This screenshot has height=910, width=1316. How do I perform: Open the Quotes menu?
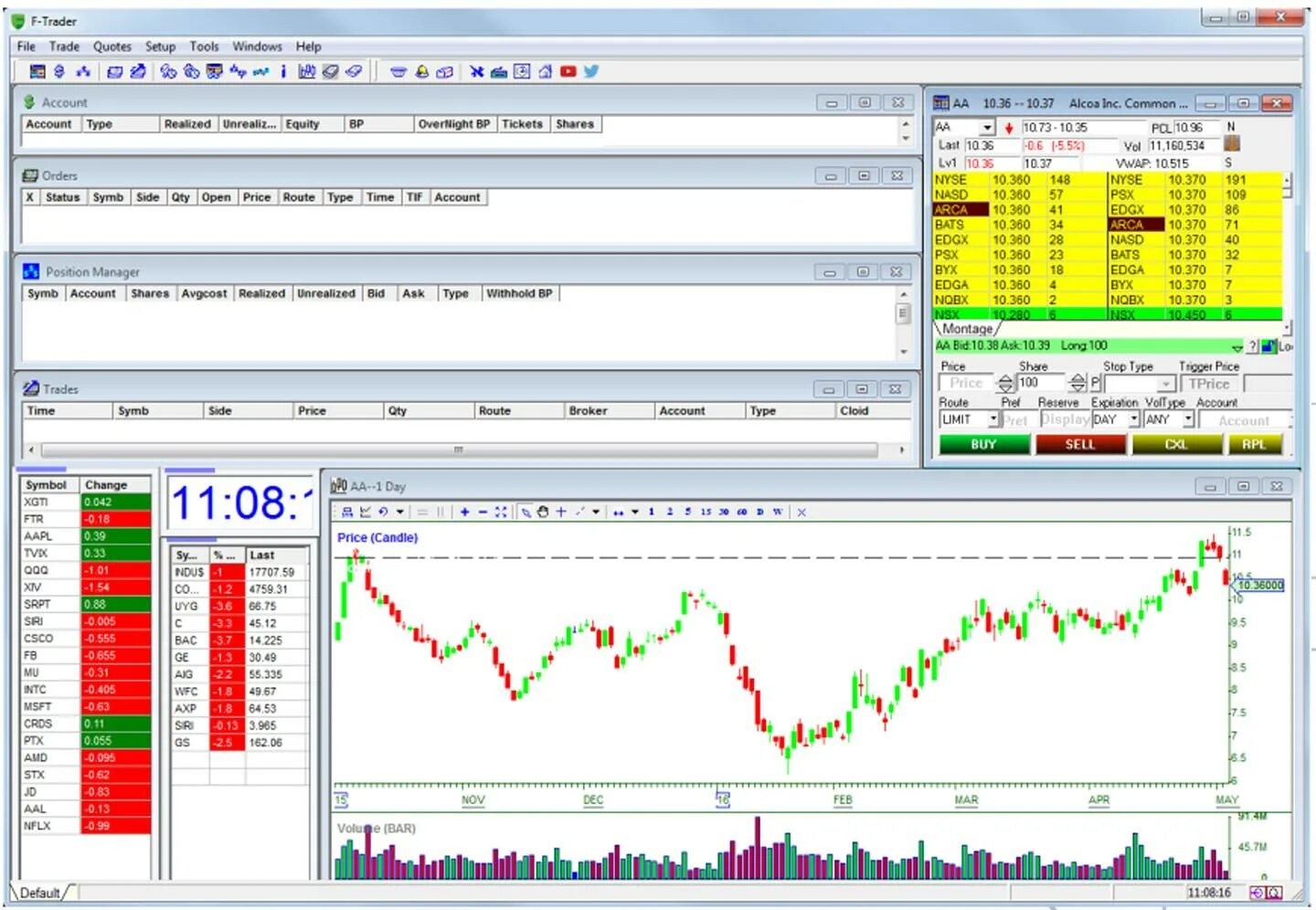[x=112, y=47]
